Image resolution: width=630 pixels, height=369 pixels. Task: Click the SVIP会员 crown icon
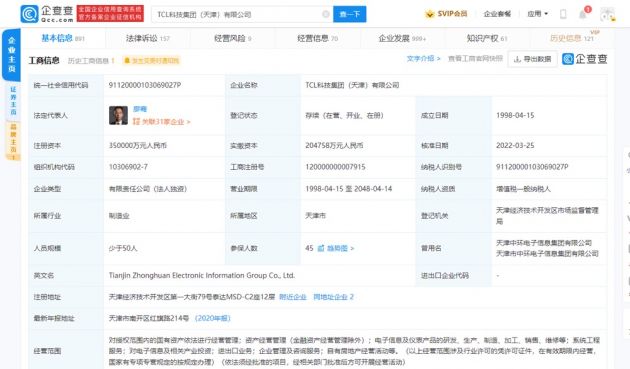coord(430,14)
